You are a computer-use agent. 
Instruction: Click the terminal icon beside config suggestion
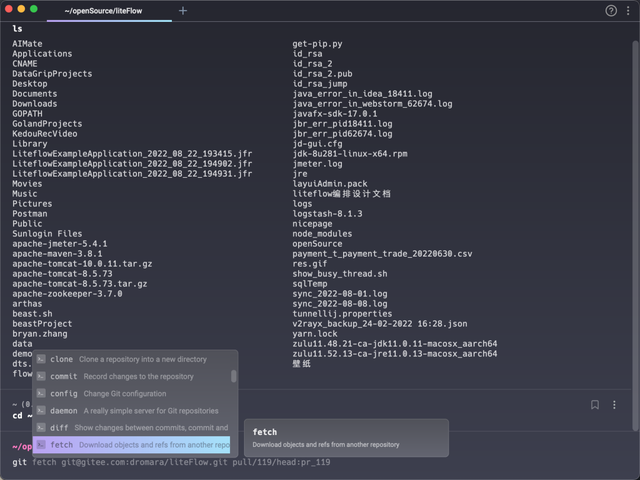pyautogui.click(x=41, y=393)
